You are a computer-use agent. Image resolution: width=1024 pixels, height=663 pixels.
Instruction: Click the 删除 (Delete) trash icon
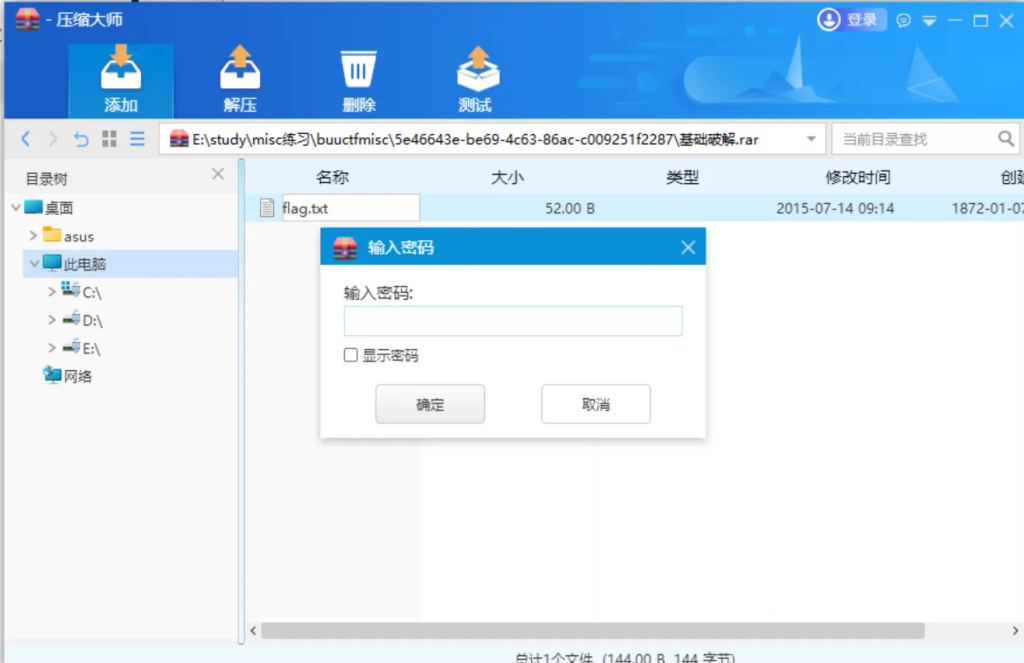point(359,69)
